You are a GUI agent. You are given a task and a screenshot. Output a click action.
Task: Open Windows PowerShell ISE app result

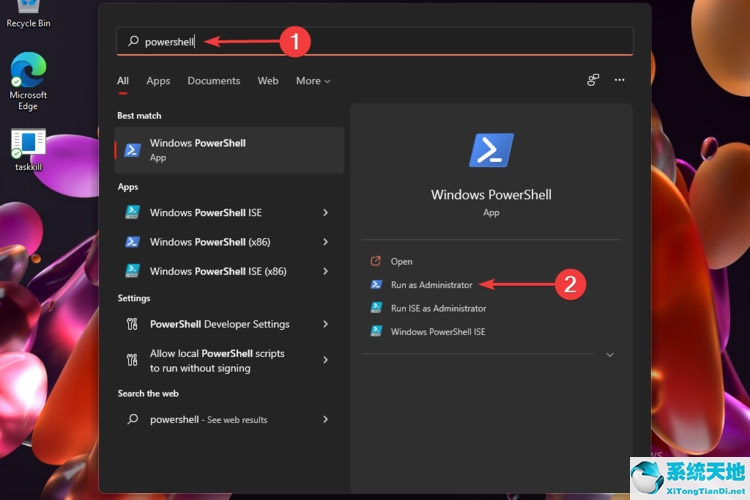[205, 212]
